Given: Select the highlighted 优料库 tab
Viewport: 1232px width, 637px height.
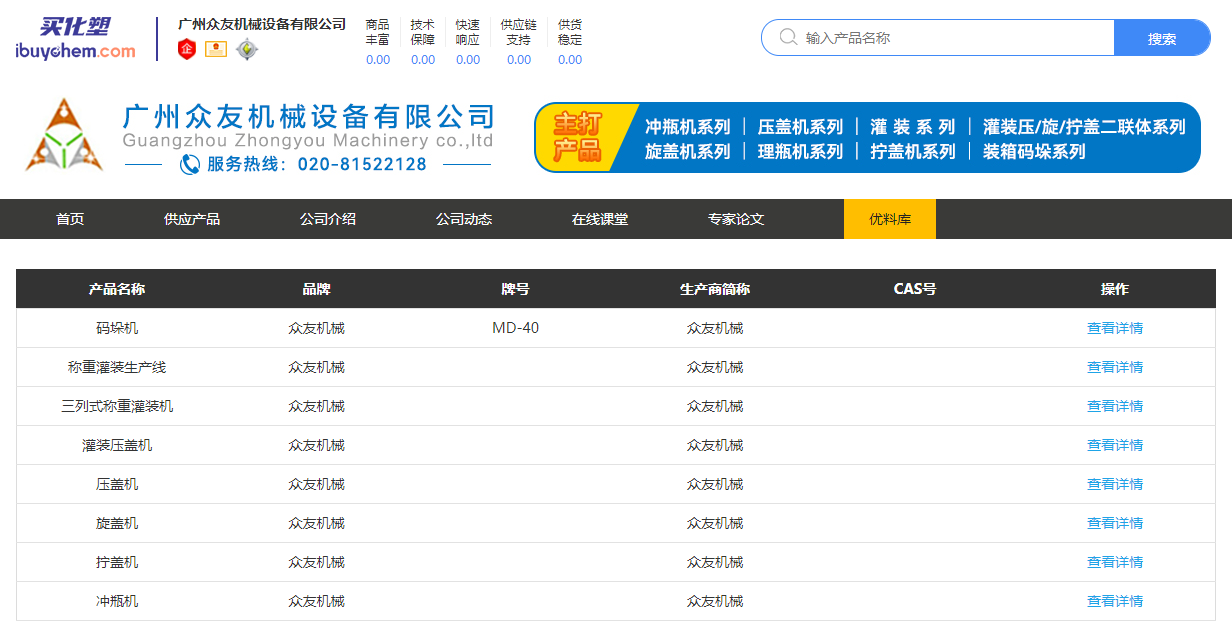Looking at the screenshot, I should (x=890, y=219).
